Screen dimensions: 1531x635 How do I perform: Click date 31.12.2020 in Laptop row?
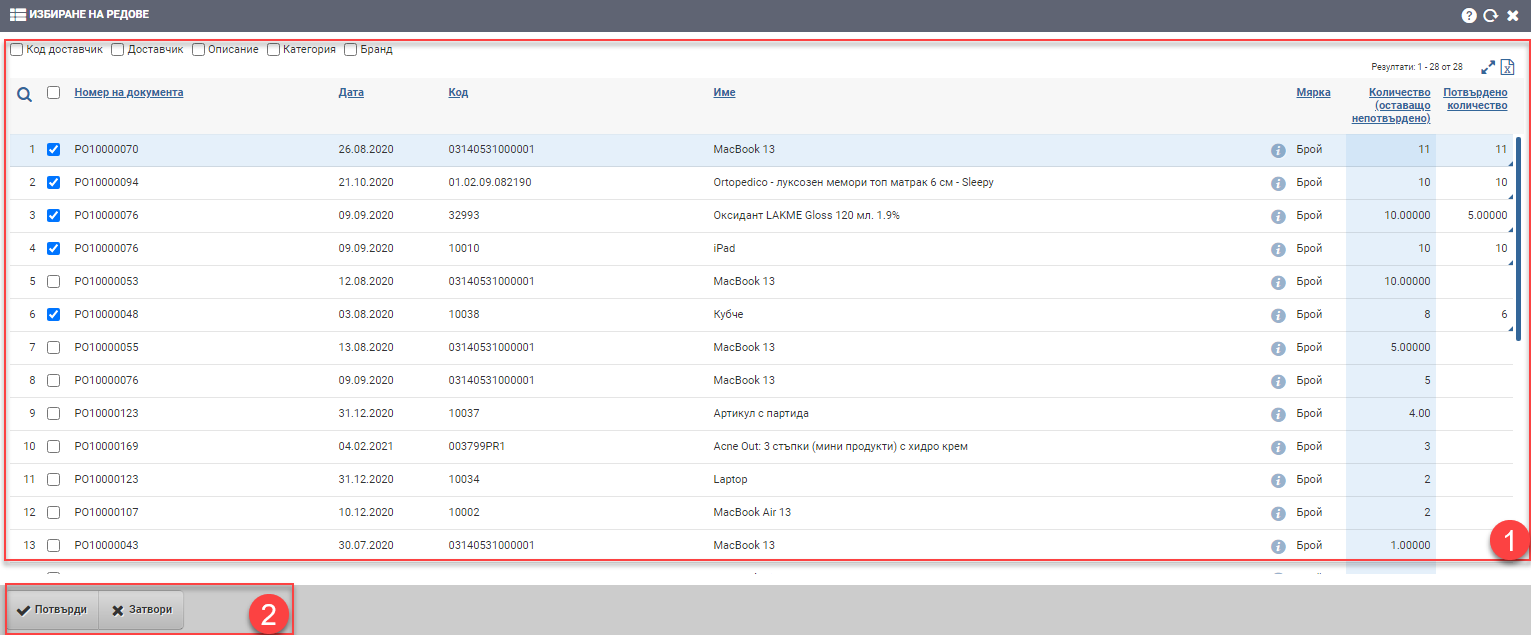366,479
